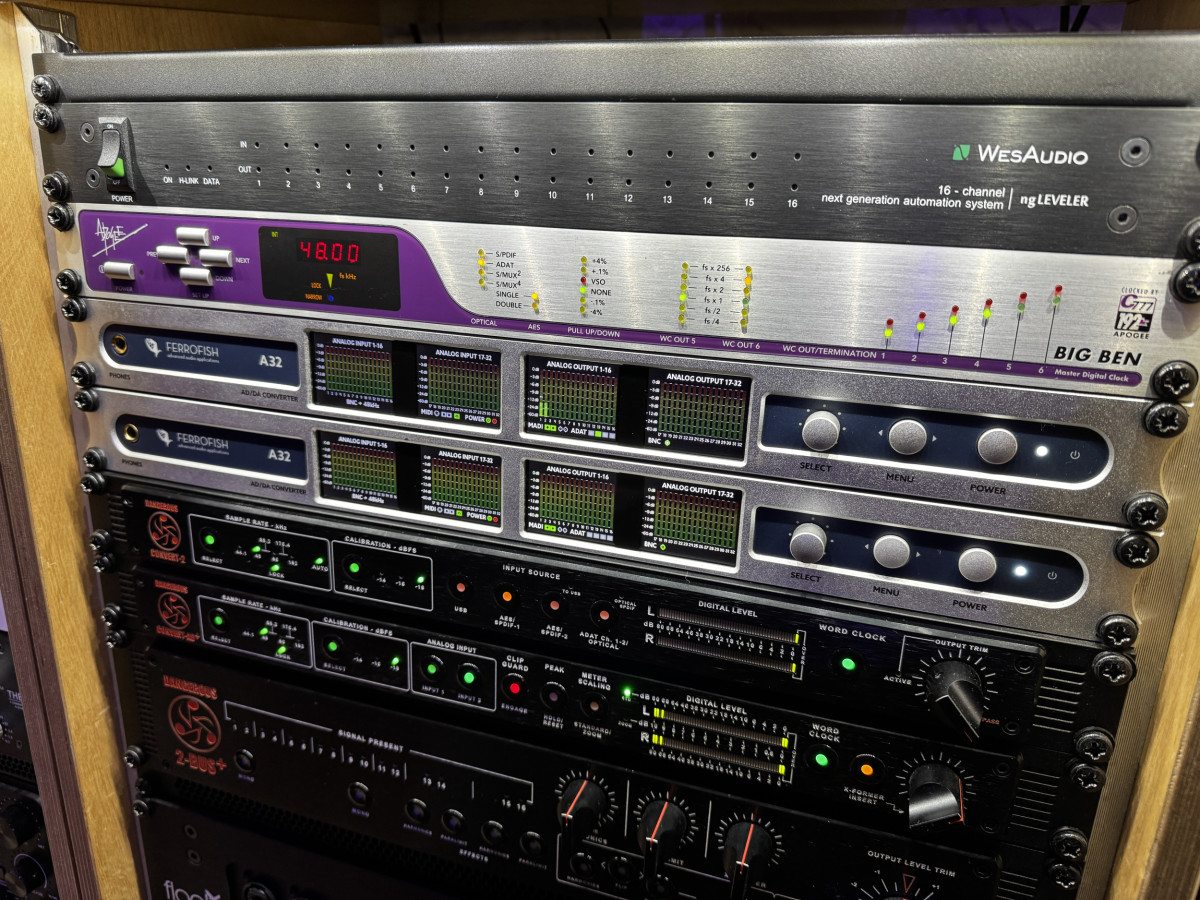Image resolution: width=1200 pixels, height=900 pixels.
Task: Select the USB input source button
Action: coord(461,587)
